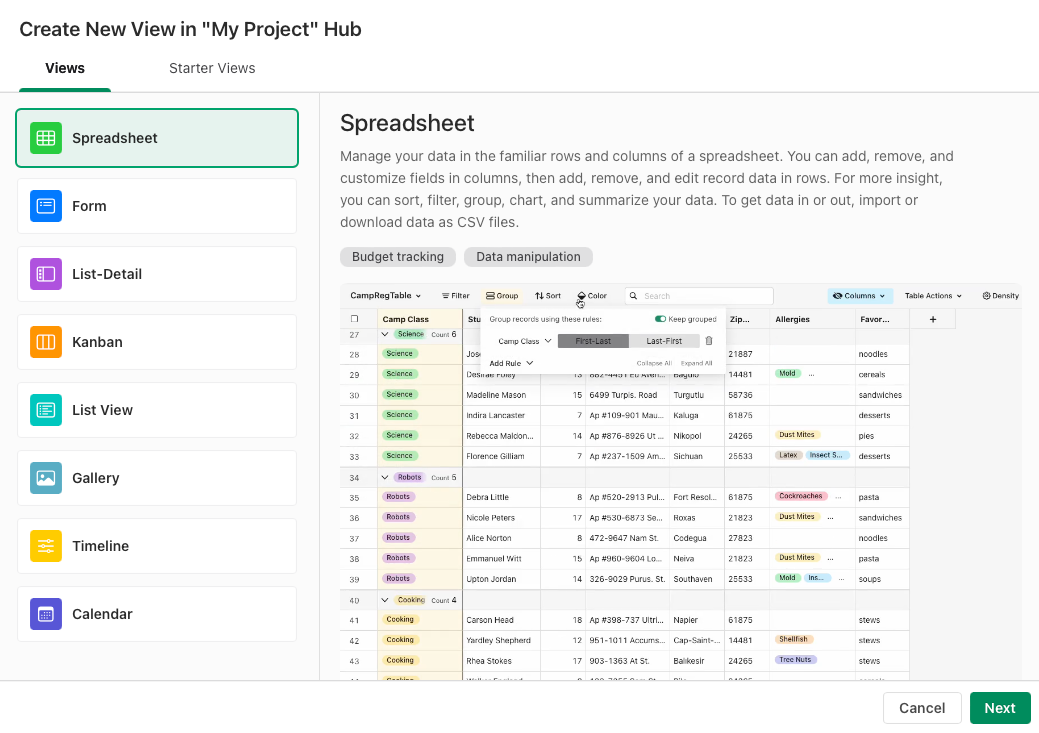Image resolution: width=1039 pixels, height=733 pixels.
Task: Choose the Form view icon
Action: 46,206
